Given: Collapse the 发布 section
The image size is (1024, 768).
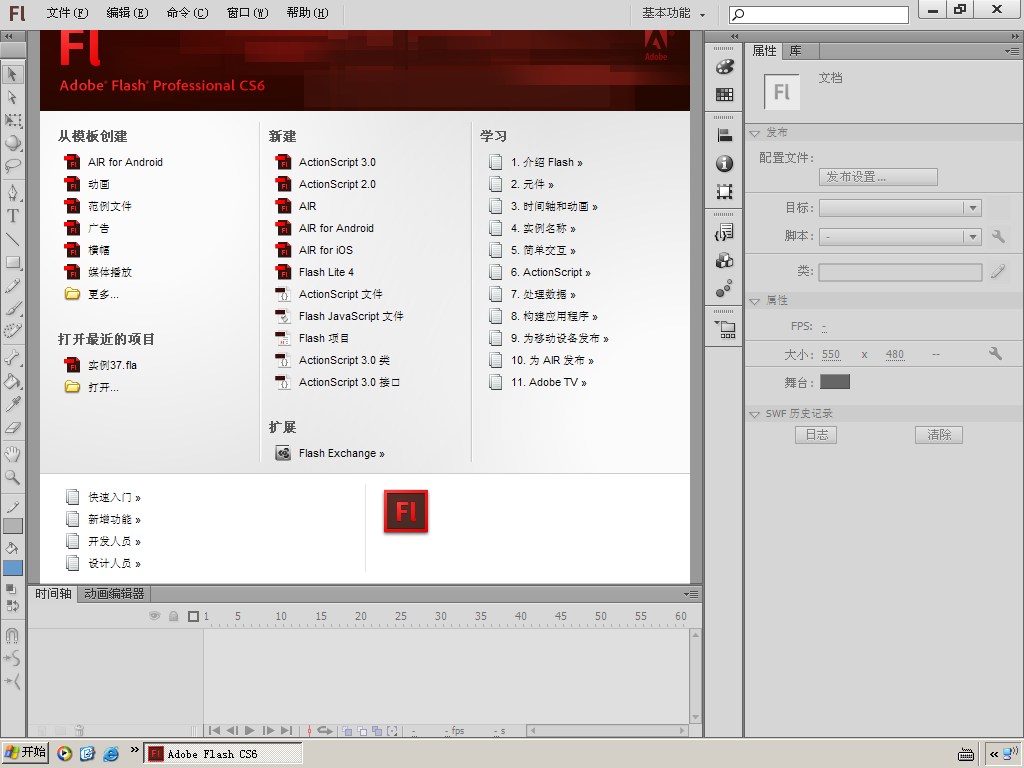Looking at the screenshot, I should tap(755, 133).
